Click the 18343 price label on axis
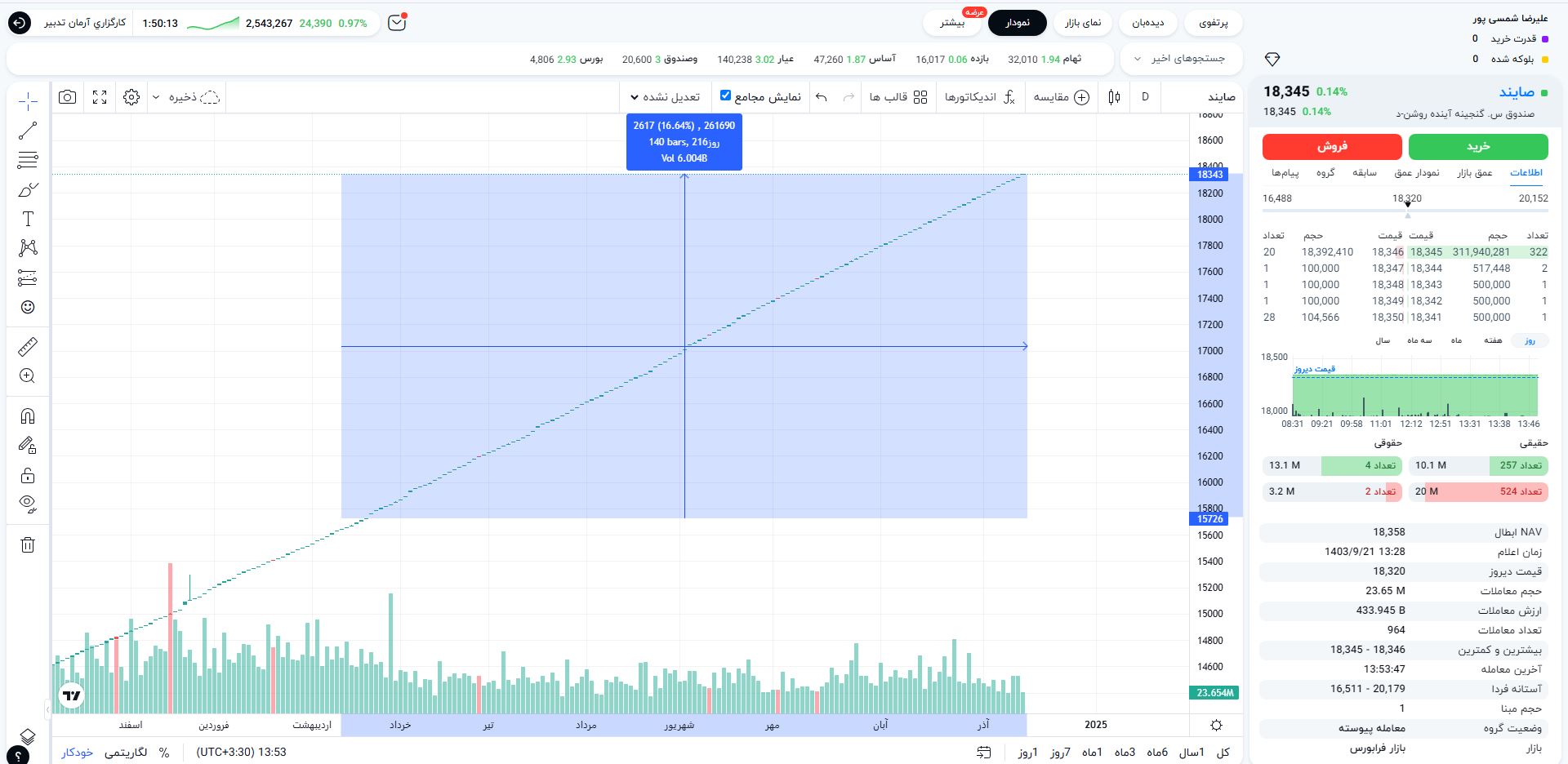 point(1210,175)
